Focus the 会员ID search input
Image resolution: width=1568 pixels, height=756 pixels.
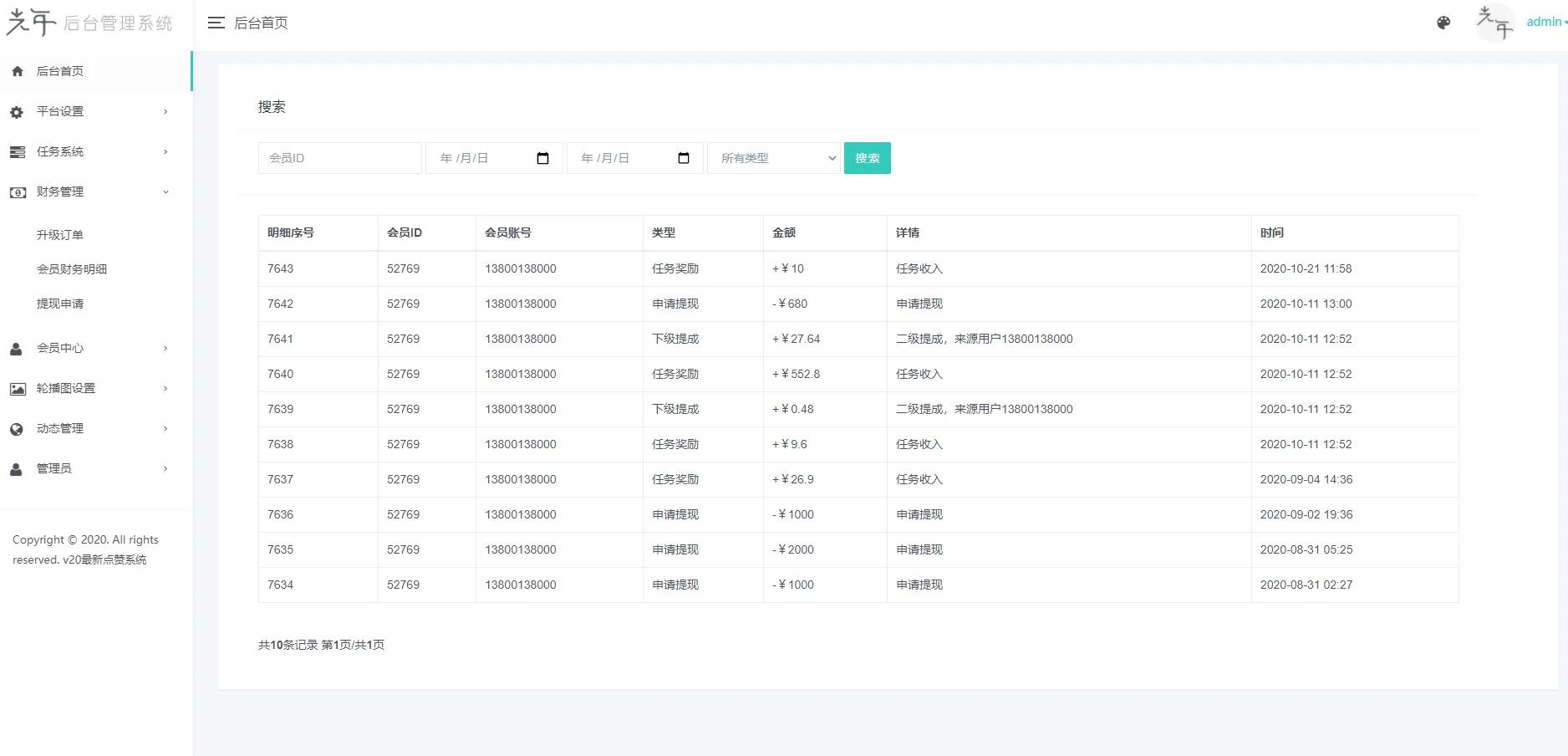coord(339,158)
